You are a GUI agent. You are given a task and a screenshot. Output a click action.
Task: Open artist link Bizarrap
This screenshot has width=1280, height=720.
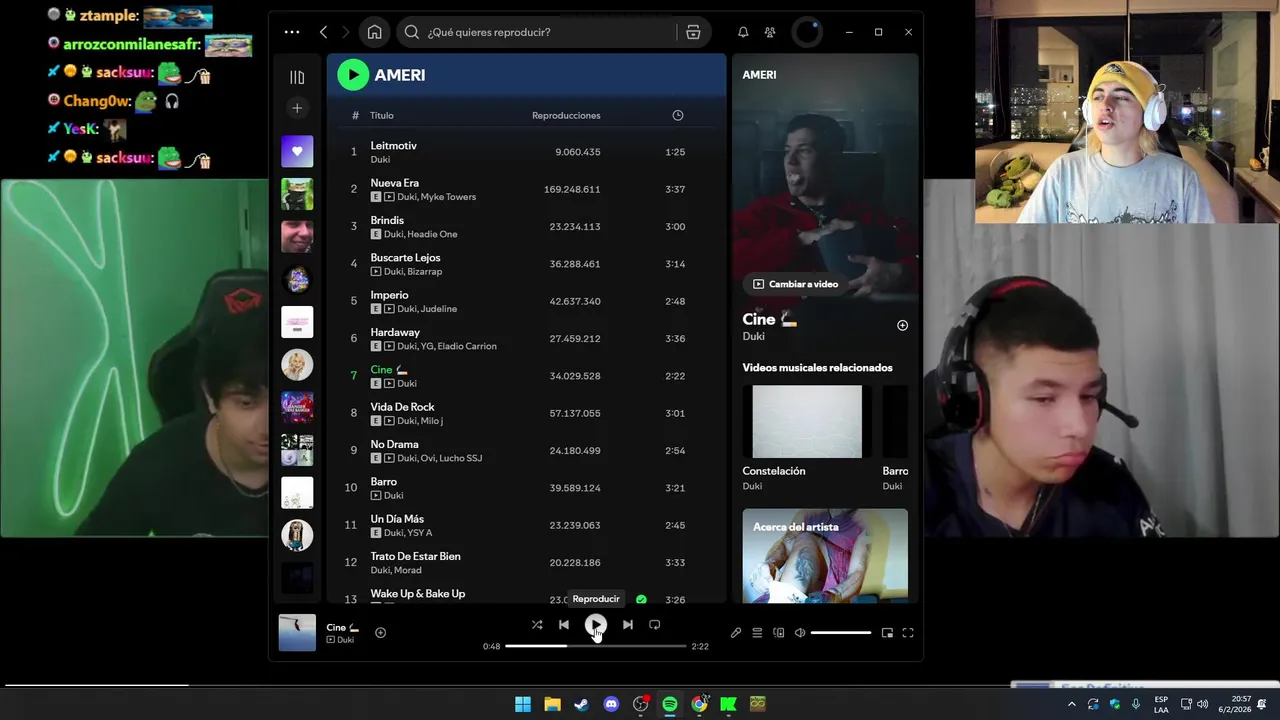click(425, 272)
